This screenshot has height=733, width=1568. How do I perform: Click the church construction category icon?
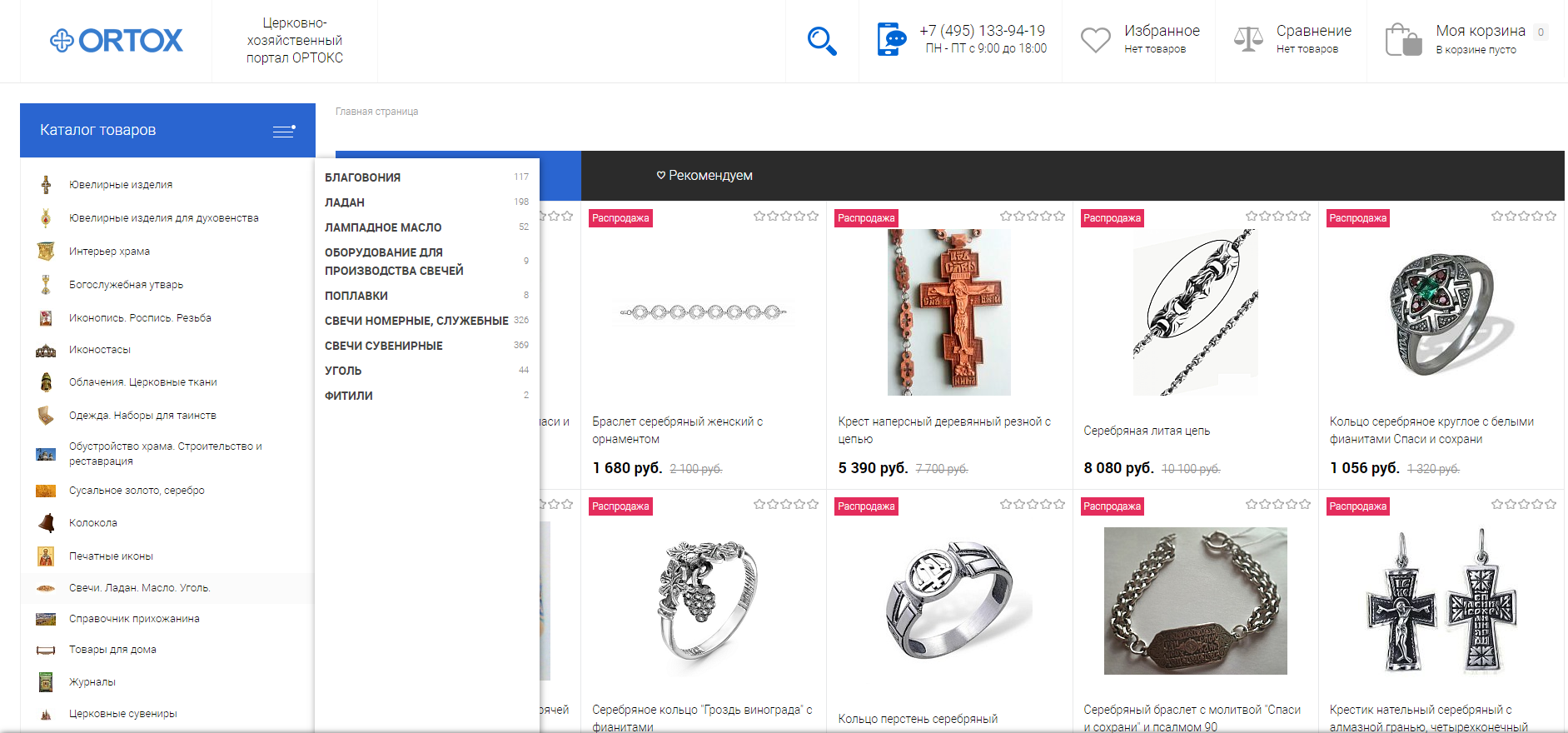pos(46,454)
